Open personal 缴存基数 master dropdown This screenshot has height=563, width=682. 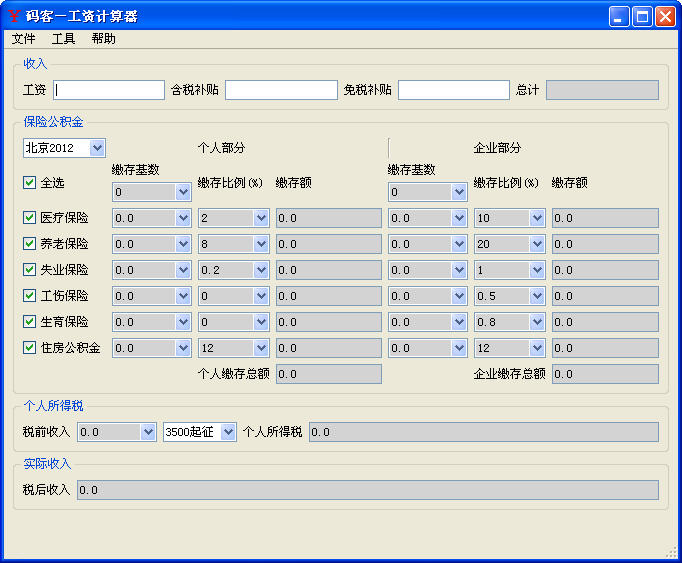152,192
